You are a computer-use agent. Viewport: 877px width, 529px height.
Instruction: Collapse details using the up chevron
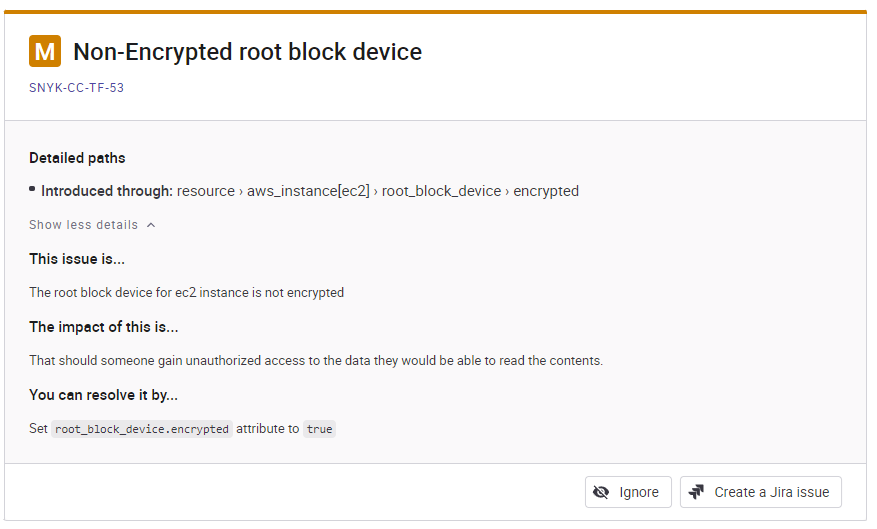[x=151, y=225]
